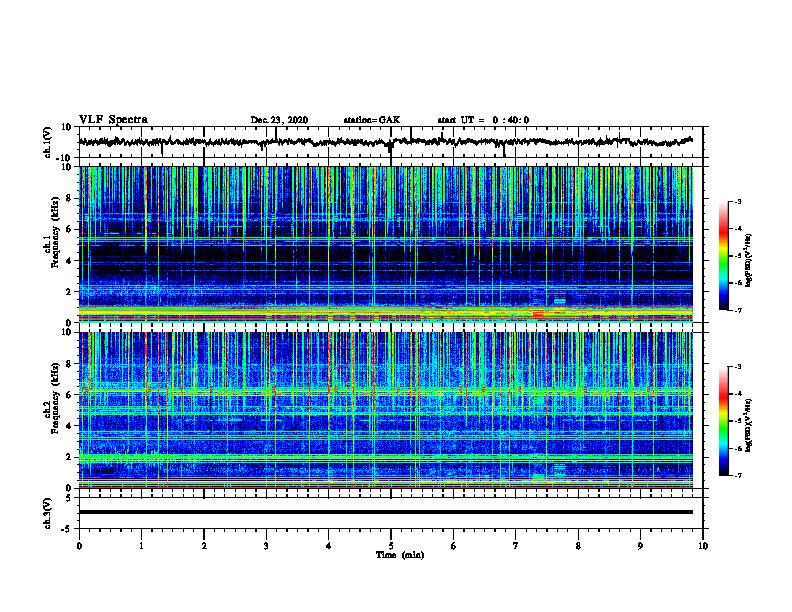Click the "-3" label on ch.1 colorbar
This screenshot has width=792, height=612.
(738, 201)
